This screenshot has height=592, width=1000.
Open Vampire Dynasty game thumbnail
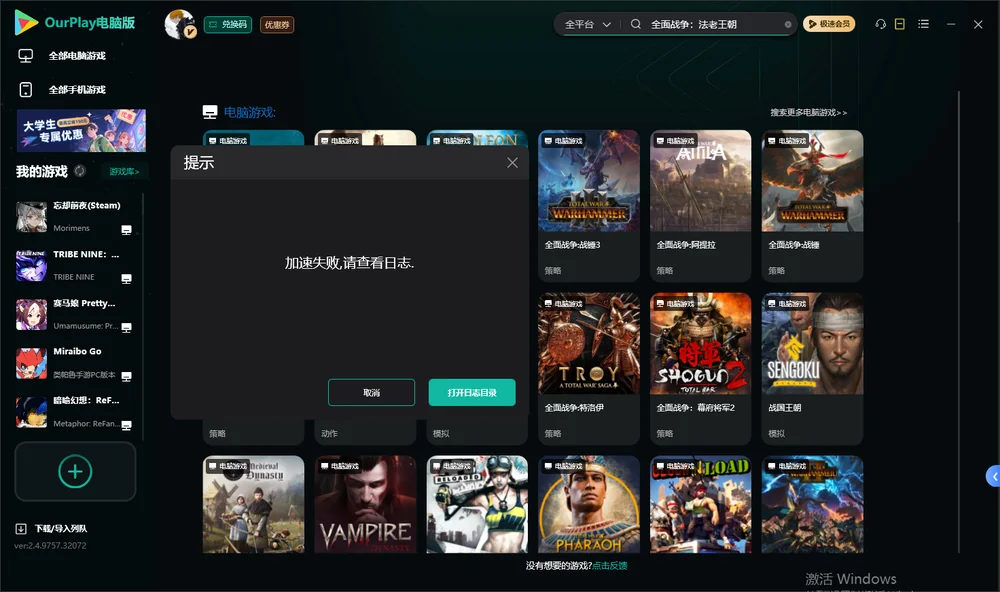[x=365, y=504]
